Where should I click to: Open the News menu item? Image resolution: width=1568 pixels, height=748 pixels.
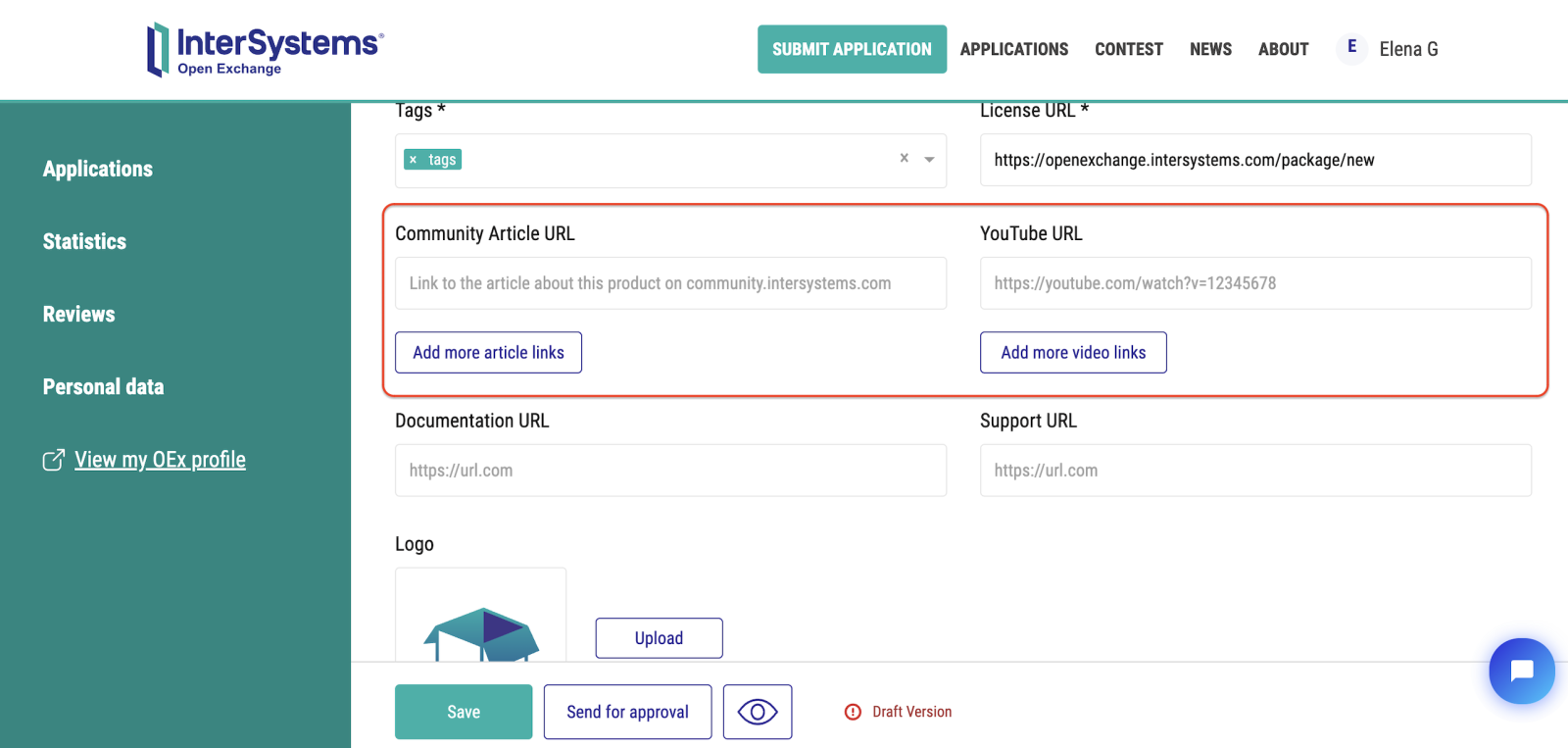tap(1210, 49)
